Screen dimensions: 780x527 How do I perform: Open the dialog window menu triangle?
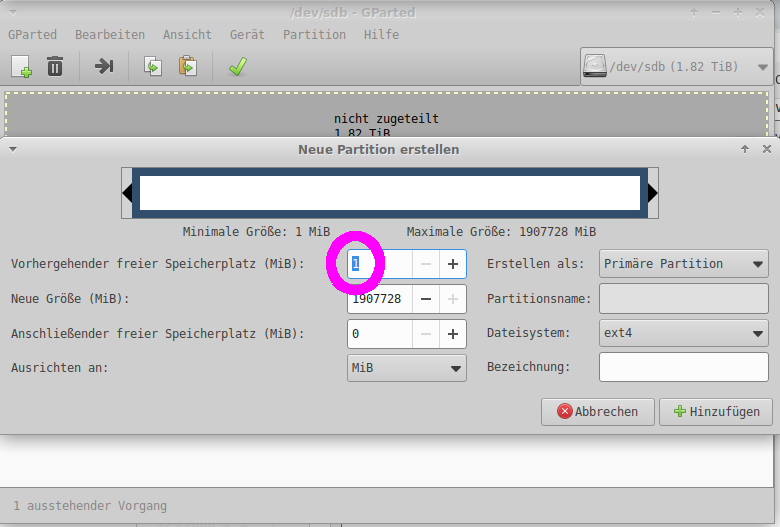[x=13, y=149]
